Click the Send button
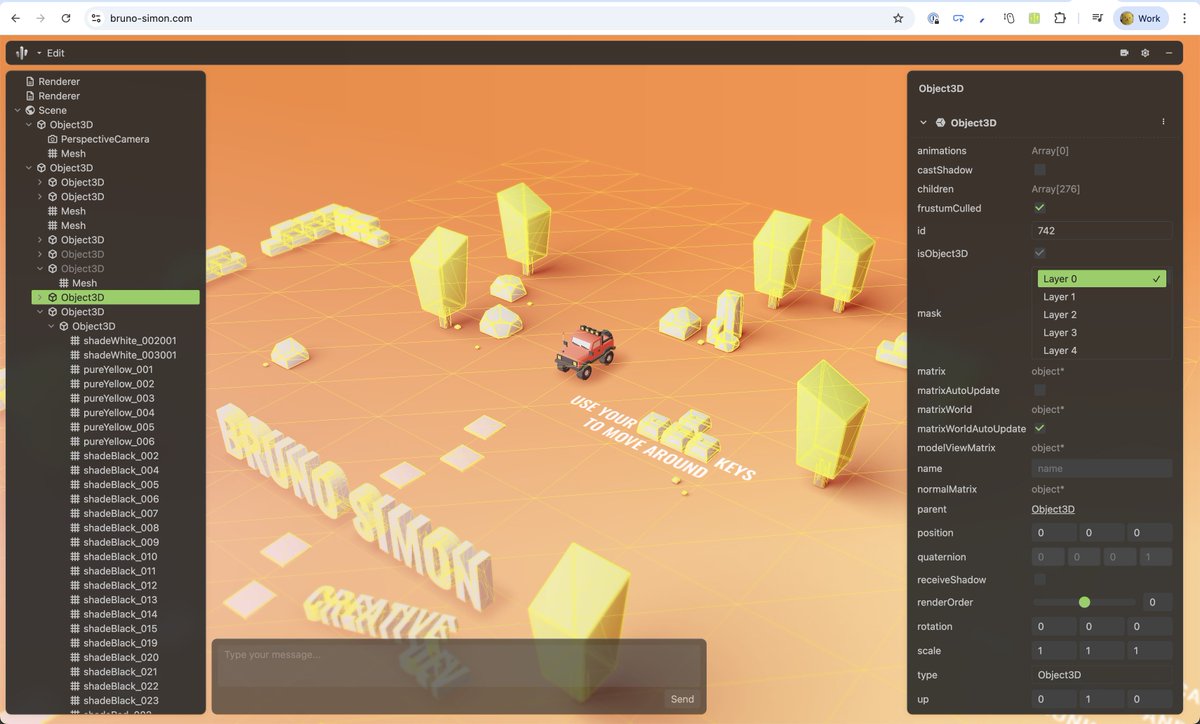 [682, 699]
